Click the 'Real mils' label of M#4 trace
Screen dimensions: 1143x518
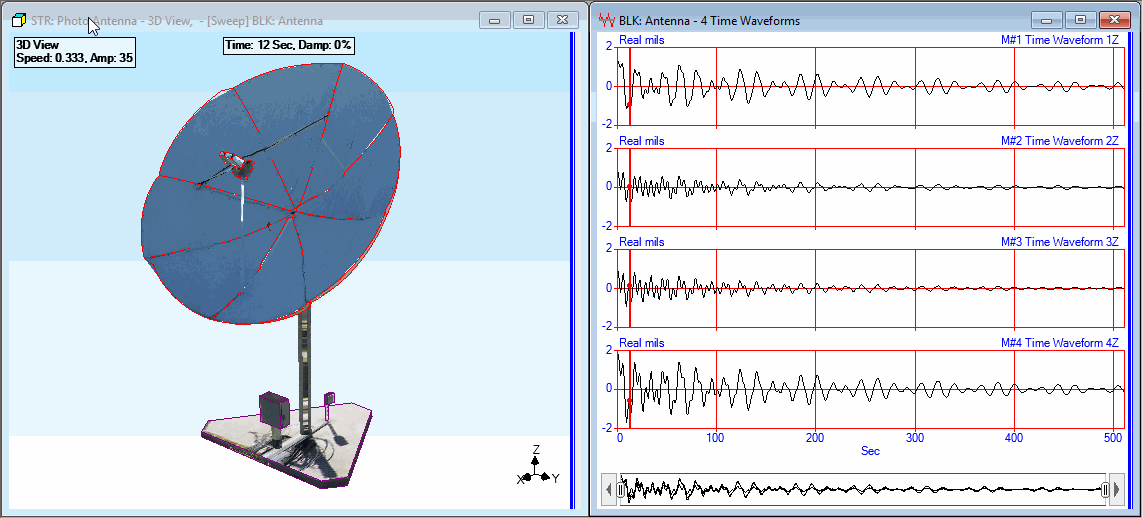coord(641,343)
